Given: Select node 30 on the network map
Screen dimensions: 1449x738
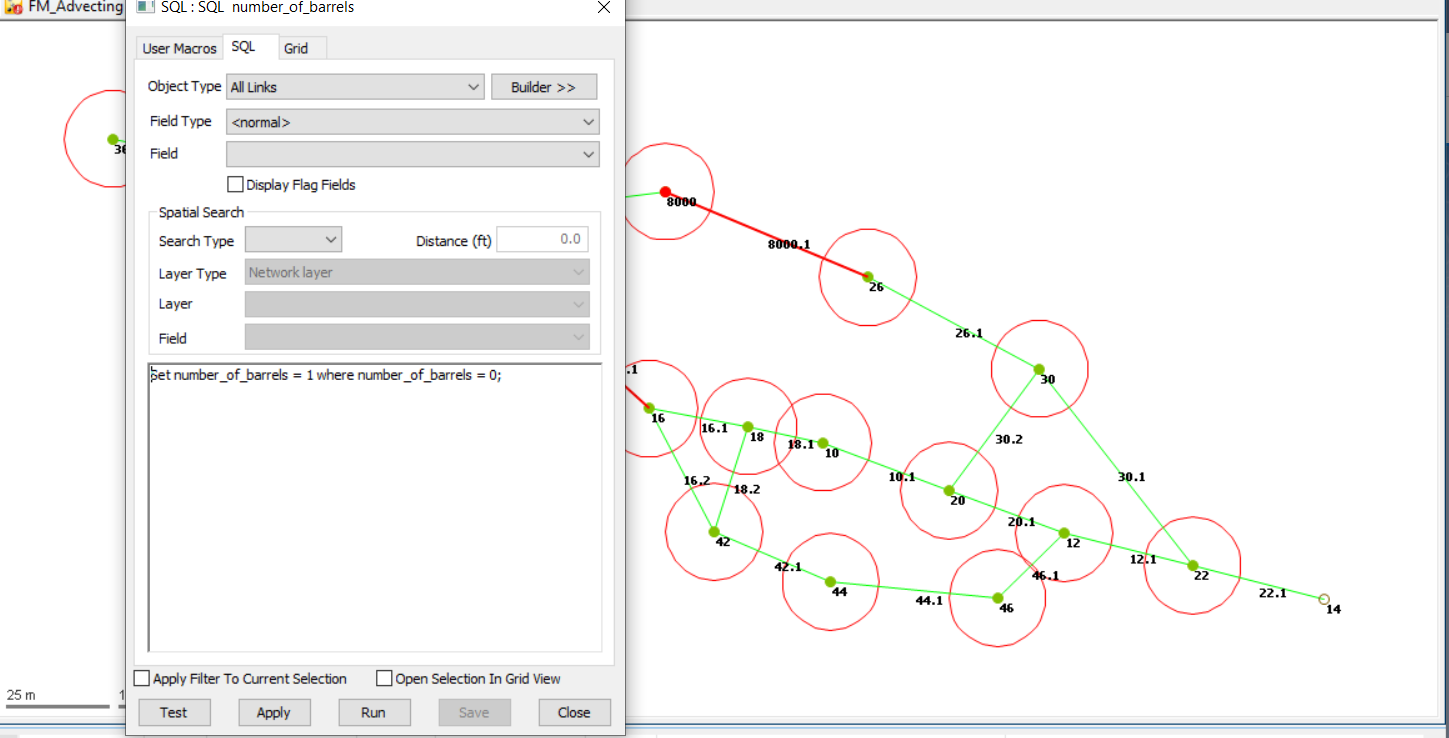Looking at the screenshot, I should point(1039,367).
